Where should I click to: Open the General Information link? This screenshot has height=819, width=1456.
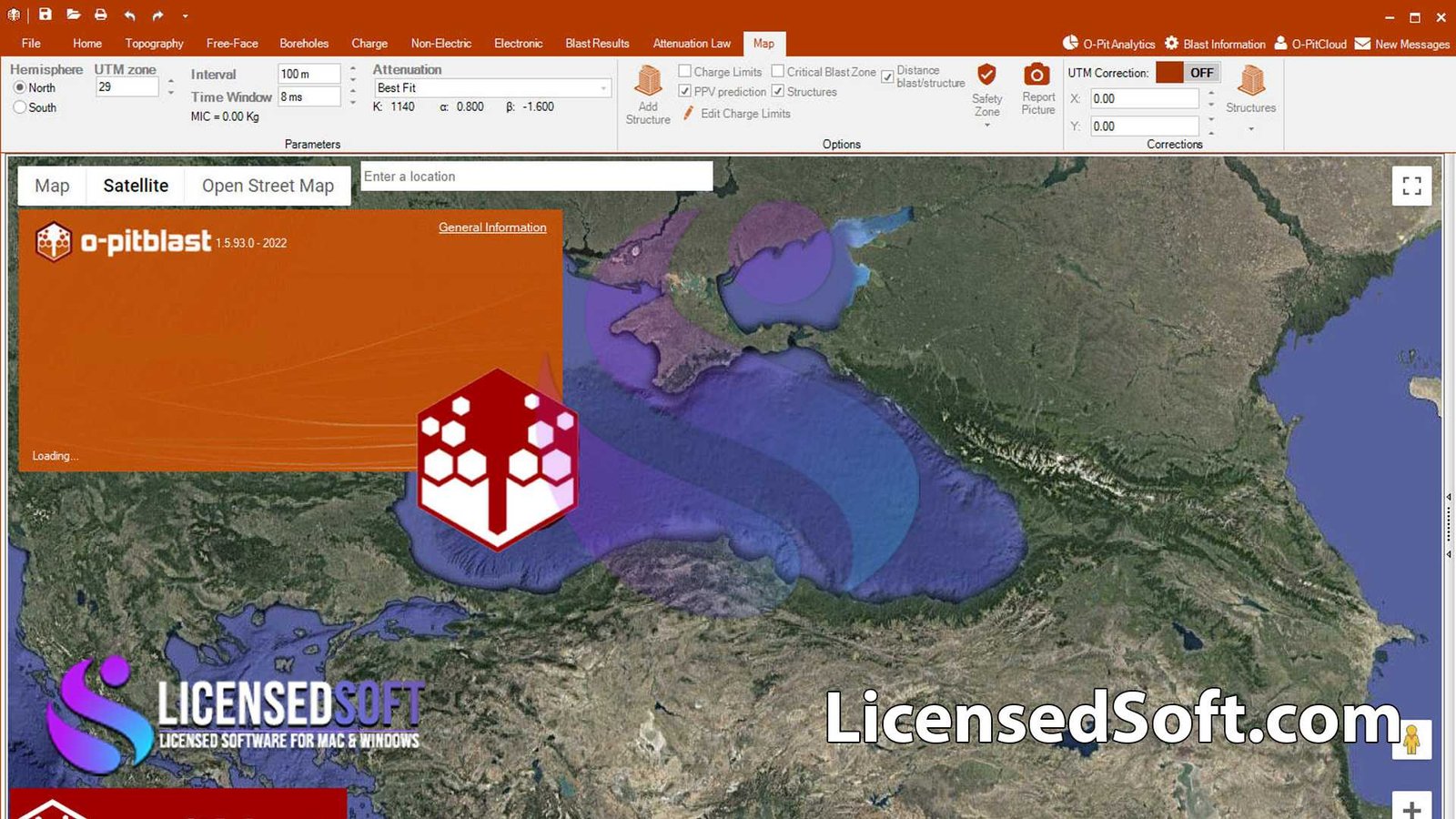[x=492, y=227]
